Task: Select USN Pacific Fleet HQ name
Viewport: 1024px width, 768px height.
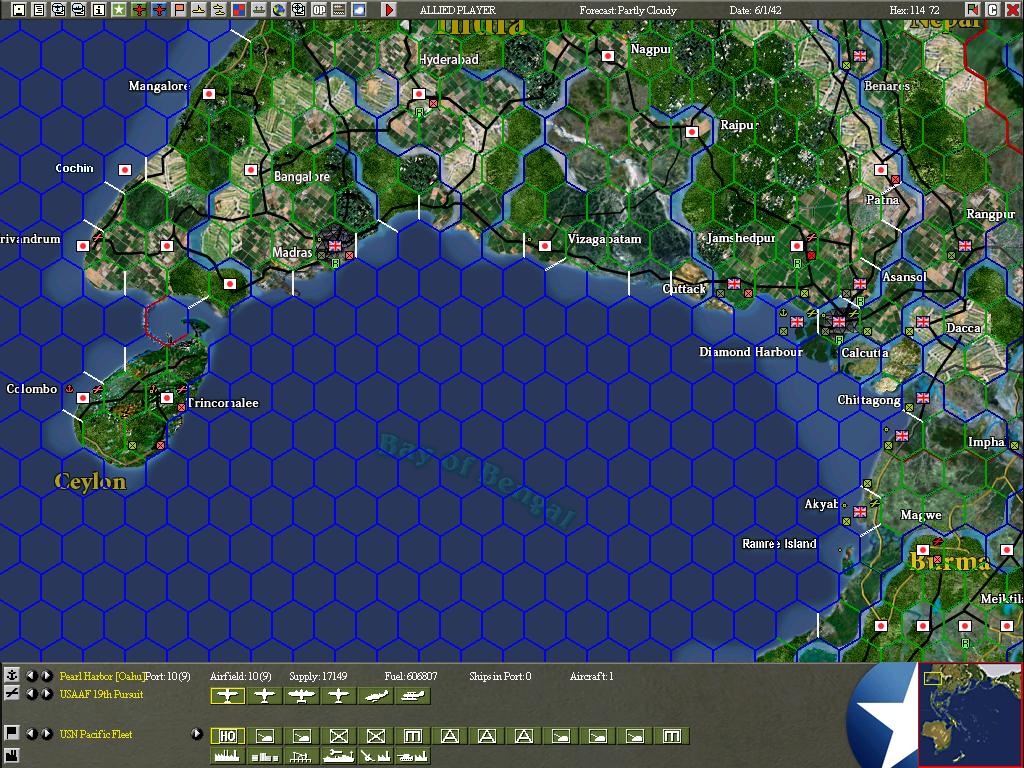Action: [96, 734]
